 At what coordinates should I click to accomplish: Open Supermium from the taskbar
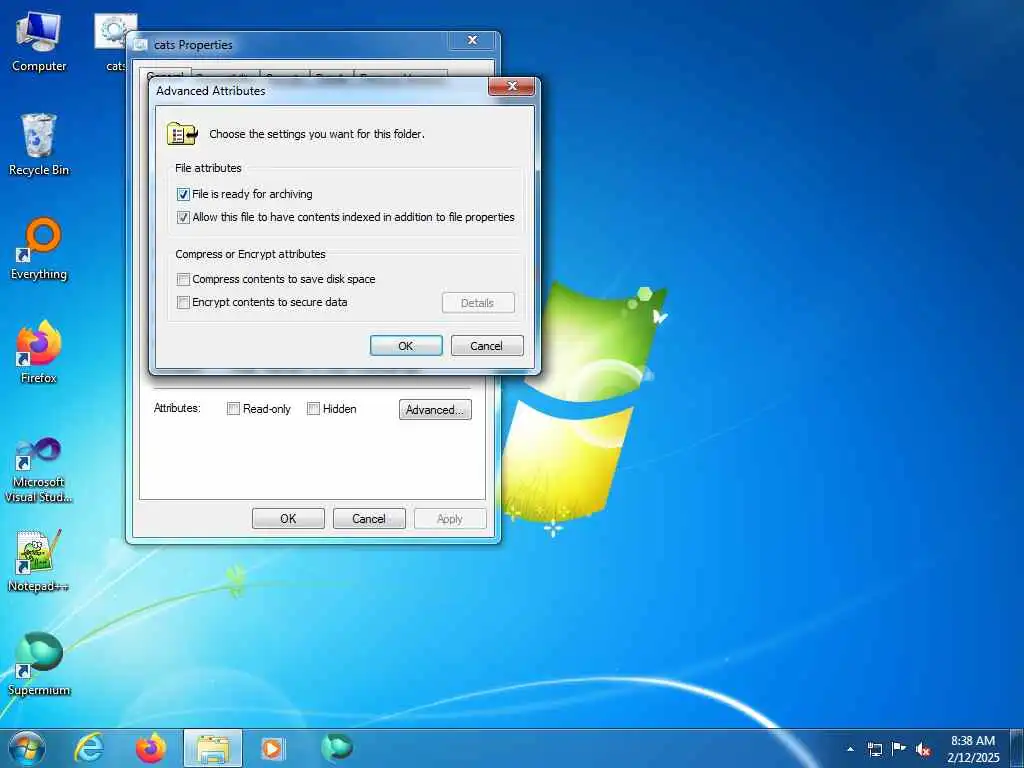tap(336, 748)
